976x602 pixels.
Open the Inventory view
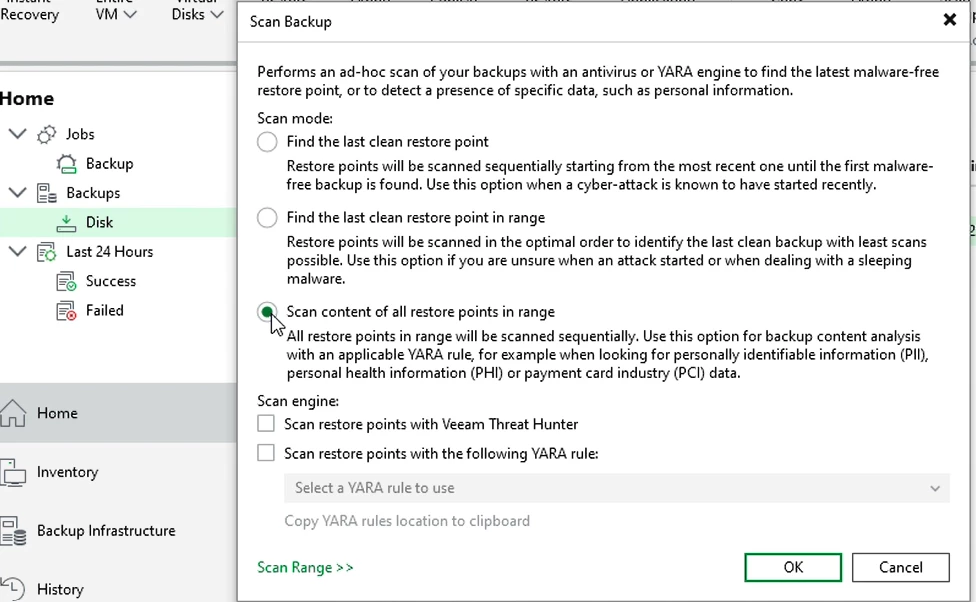[x=67, y=472]
